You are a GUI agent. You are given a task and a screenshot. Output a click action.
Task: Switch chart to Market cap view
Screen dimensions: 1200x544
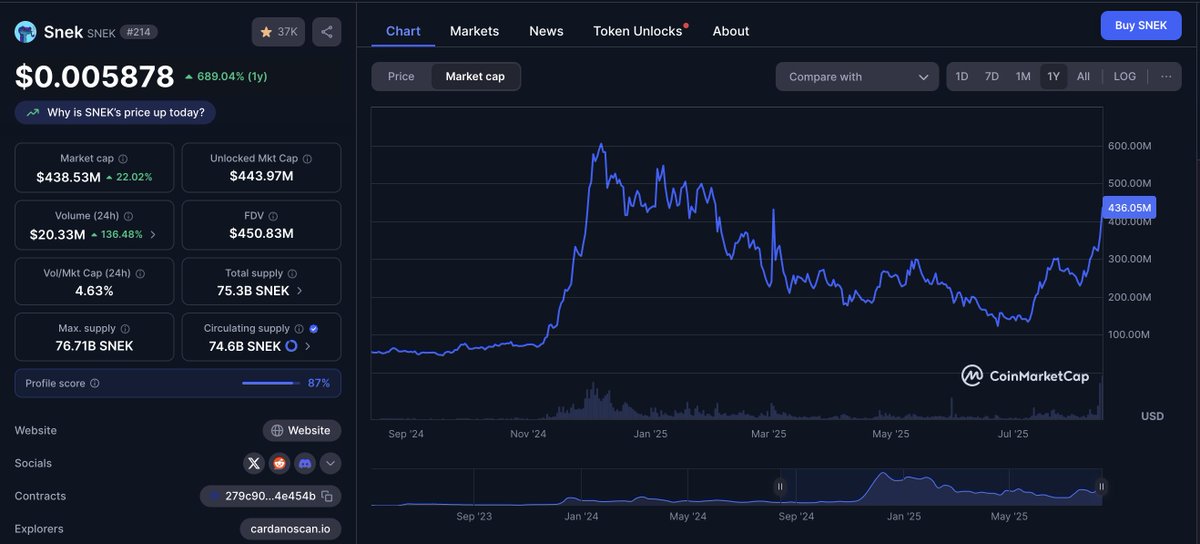tap(475, 77)
